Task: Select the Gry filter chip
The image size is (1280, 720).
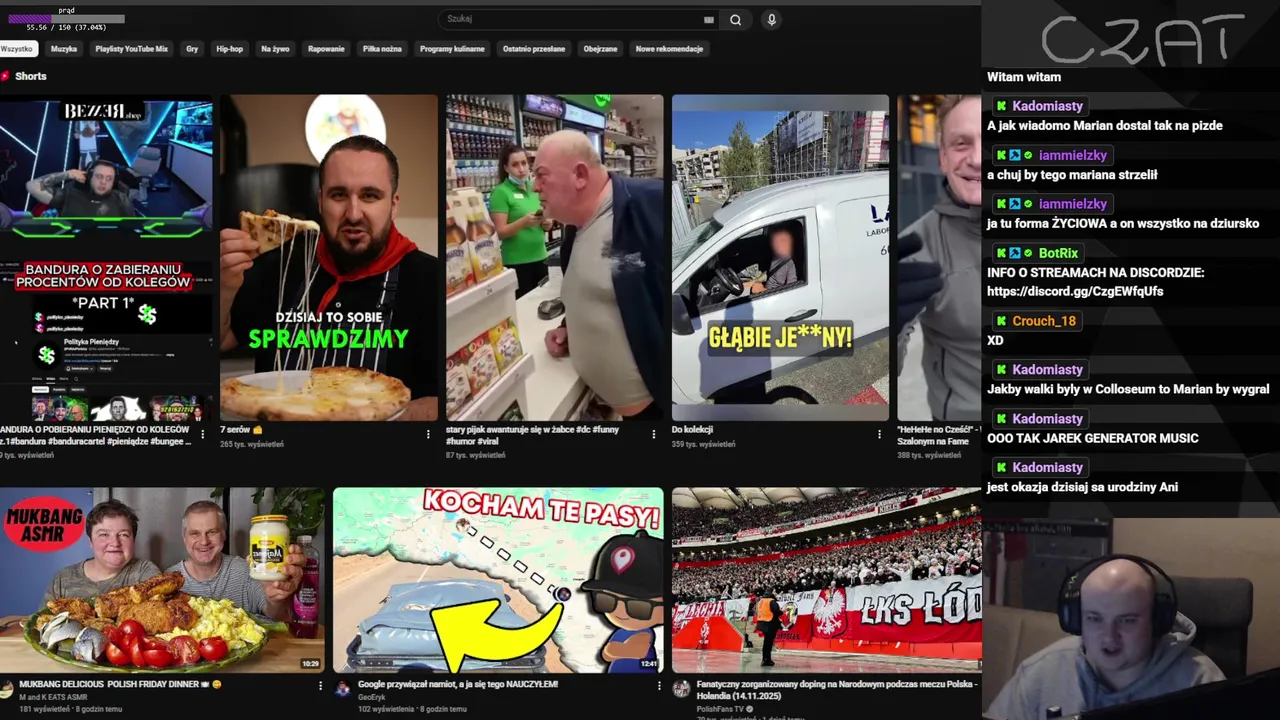Action: pos(192,48)
